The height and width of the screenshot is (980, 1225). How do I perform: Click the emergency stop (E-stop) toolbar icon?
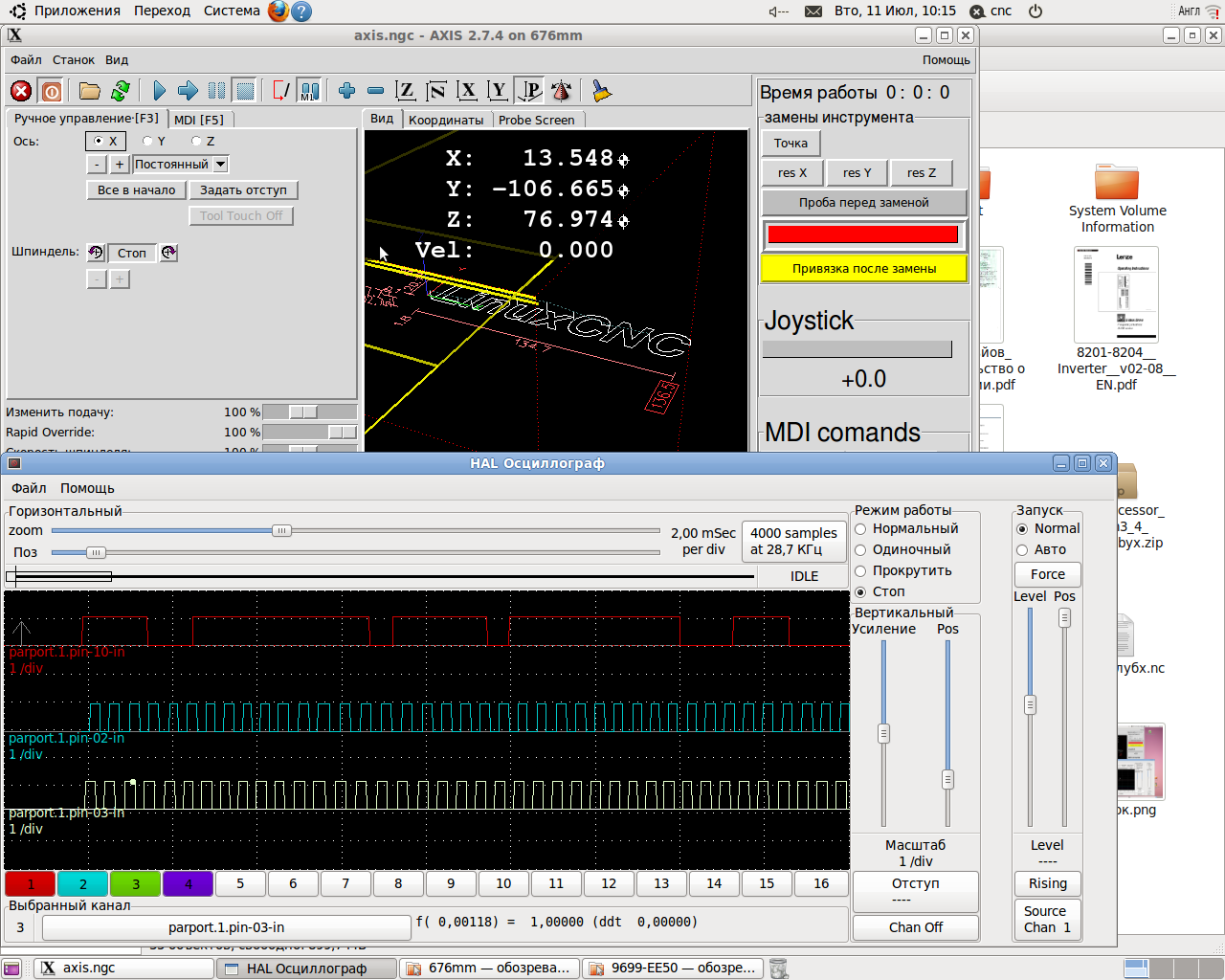pos(21,91)
